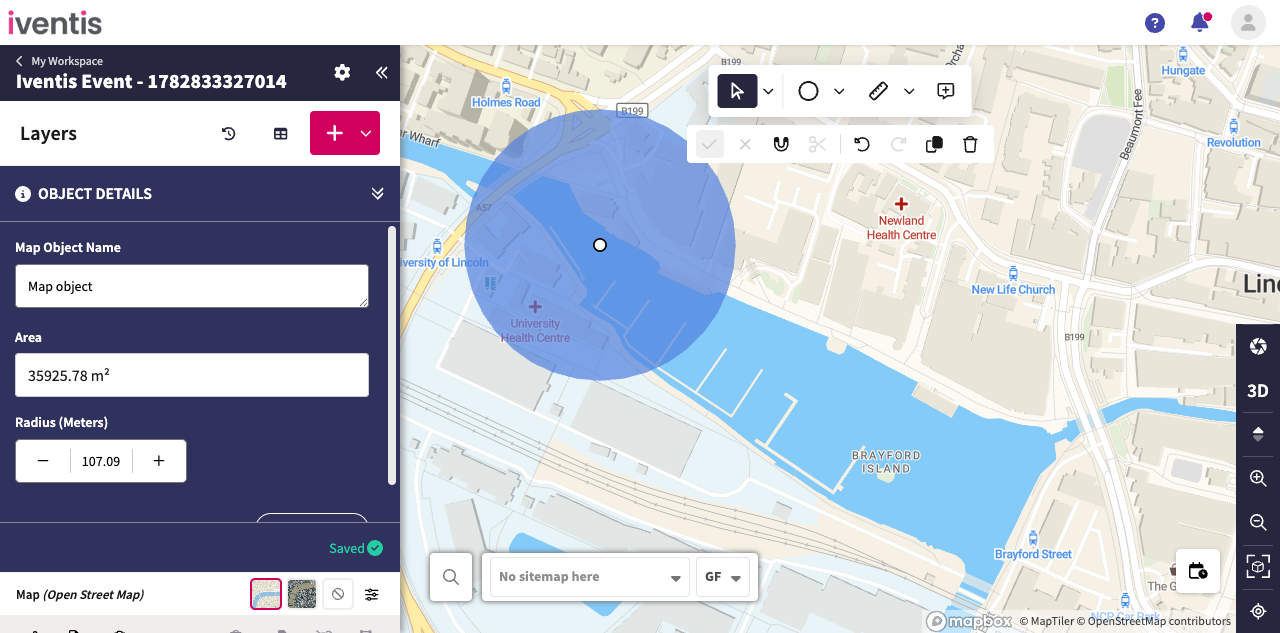Open project settings gear
The width and height of the screenshot is (1280, 633).
(342, 72)
